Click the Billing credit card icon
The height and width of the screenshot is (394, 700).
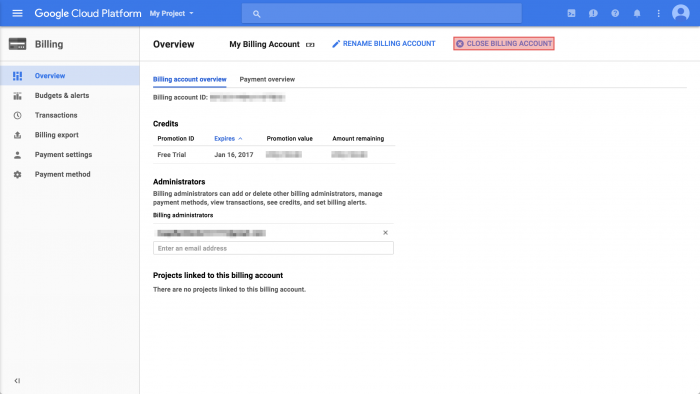point(17,44)
